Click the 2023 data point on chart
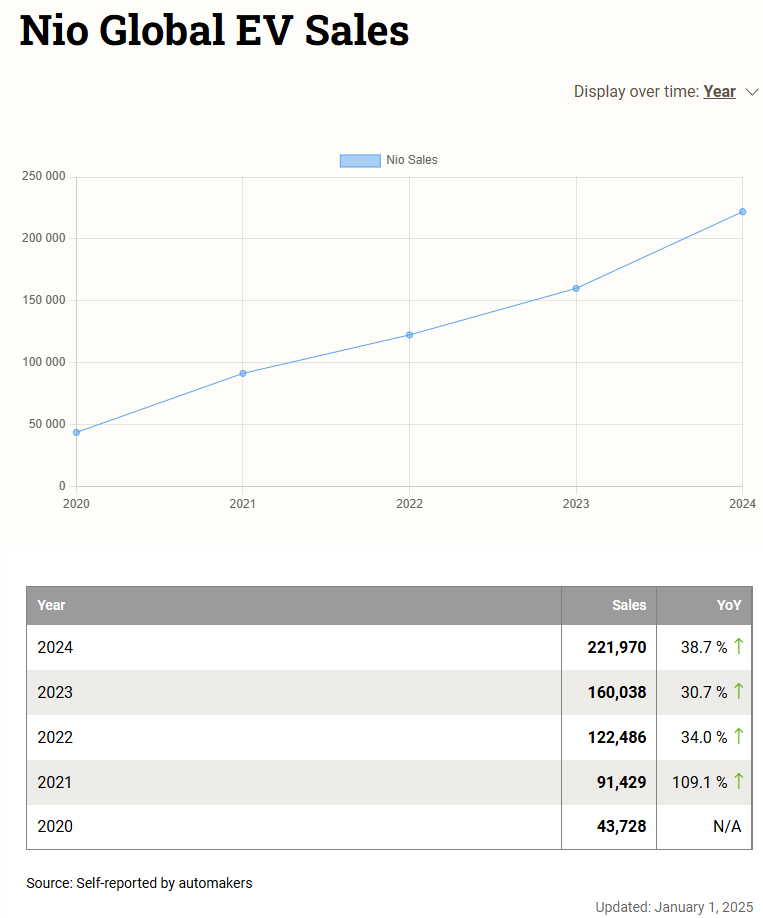763x918 pixels. [x=576, y=288]
